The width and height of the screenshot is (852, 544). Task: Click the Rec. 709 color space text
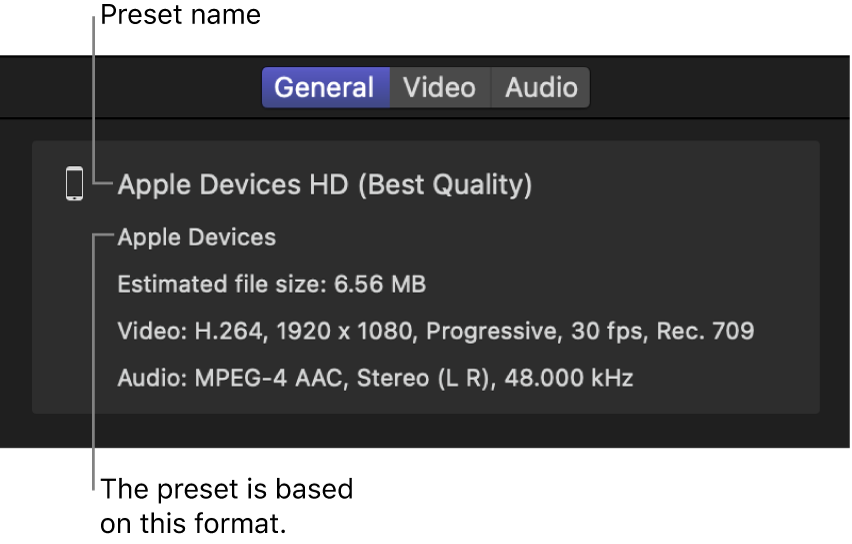click(x=705, y=331)
